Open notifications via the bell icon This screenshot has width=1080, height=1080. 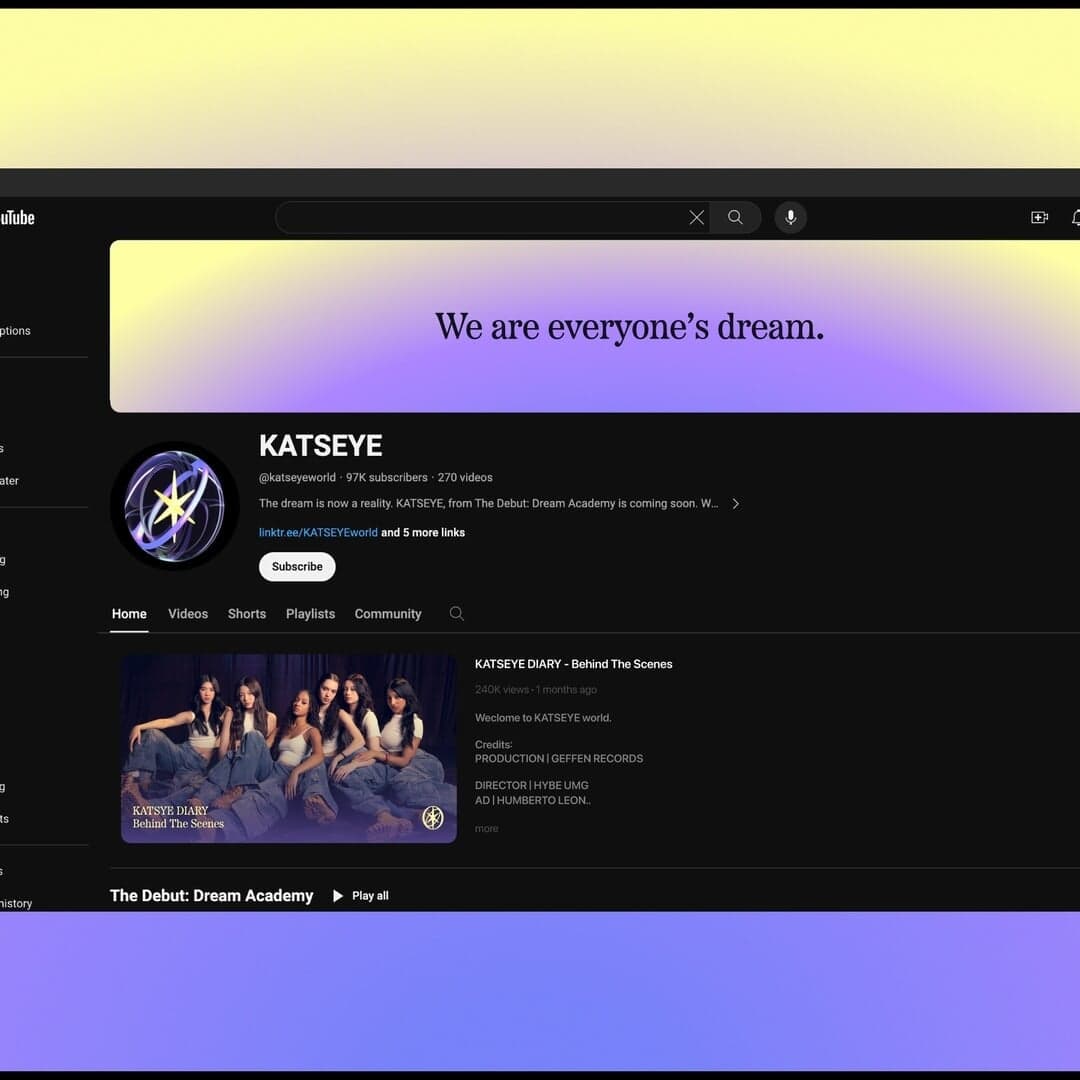tap(1076, 217)
